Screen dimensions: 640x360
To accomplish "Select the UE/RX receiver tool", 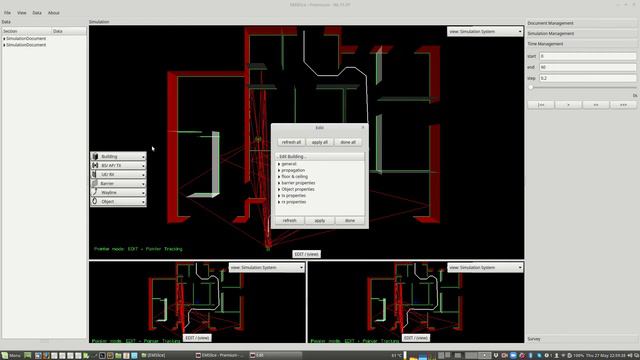I will pos(118,174).
